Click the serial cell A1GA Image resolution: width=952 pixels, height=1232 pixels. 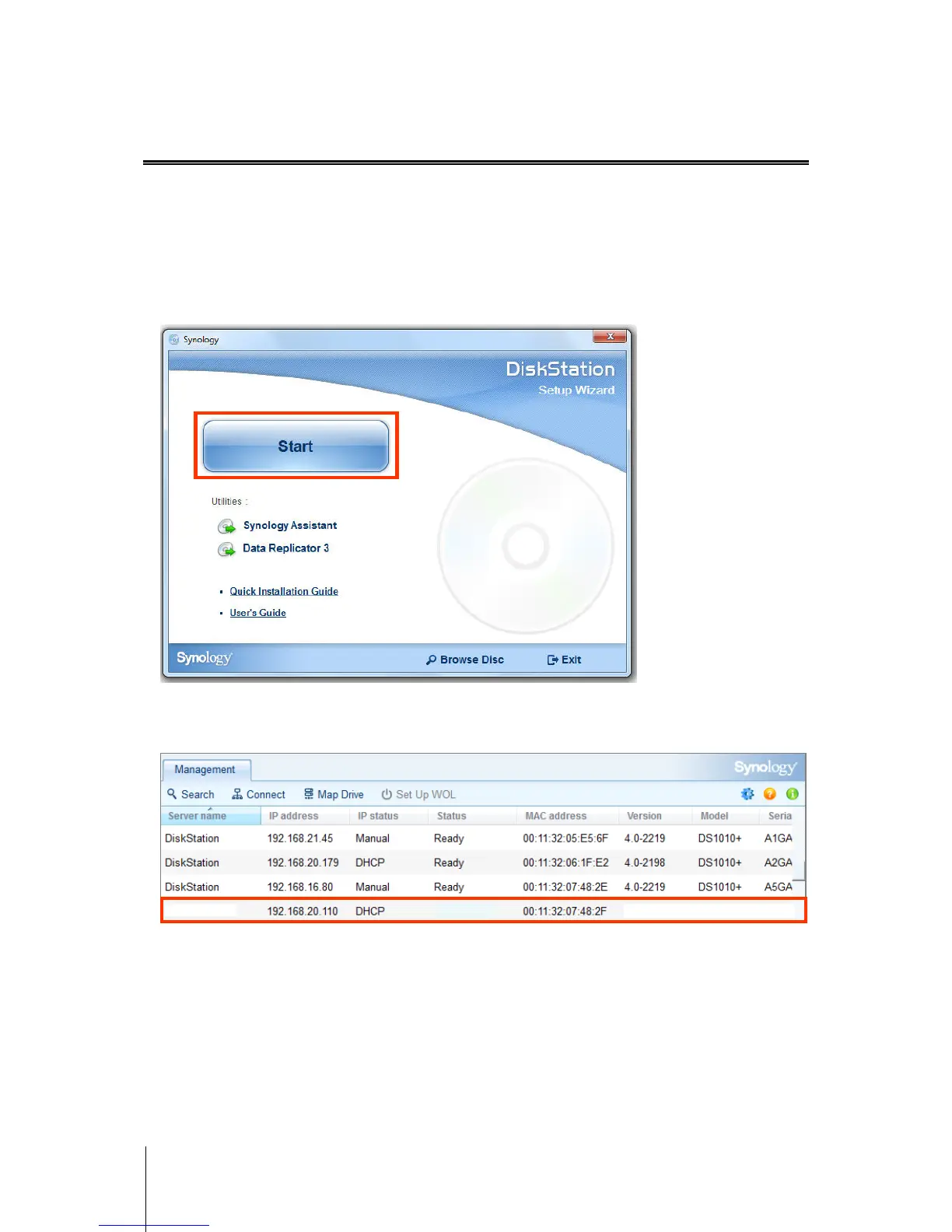pos(779,838)
